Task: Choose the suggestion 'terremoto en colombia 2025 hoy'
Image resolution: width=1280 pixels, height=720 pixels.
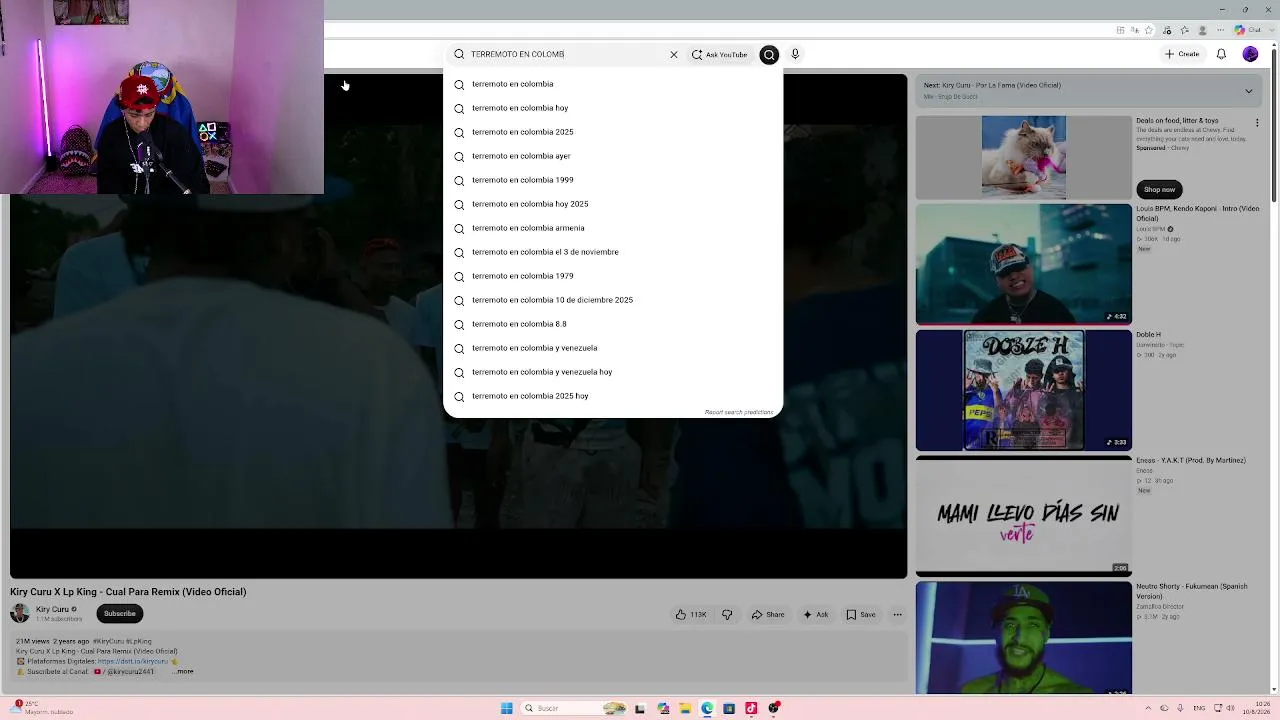Action: click(613, 396)
